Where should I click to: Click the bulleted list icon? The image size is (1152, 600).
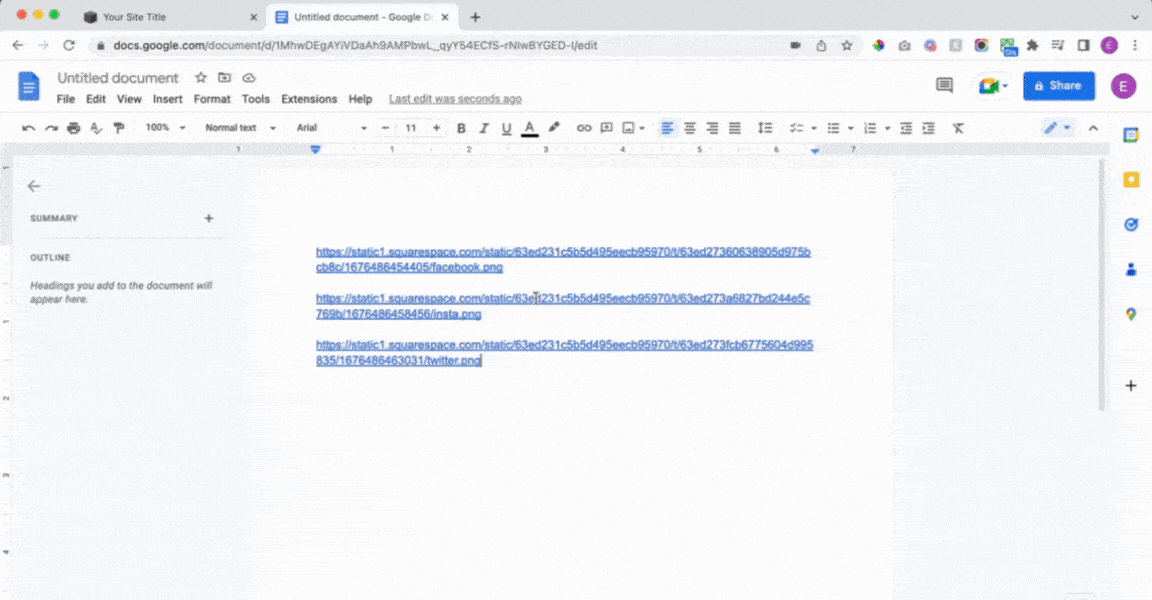tap(833, 129)
